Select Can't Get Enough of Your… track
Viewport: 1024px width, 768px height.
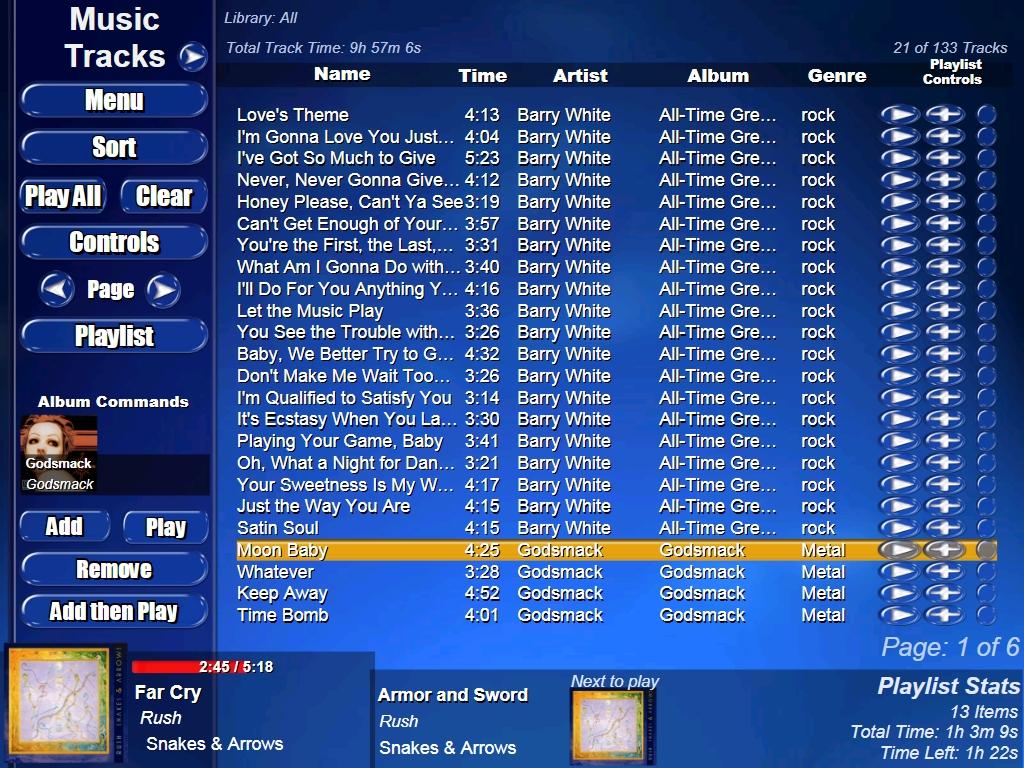347,224
